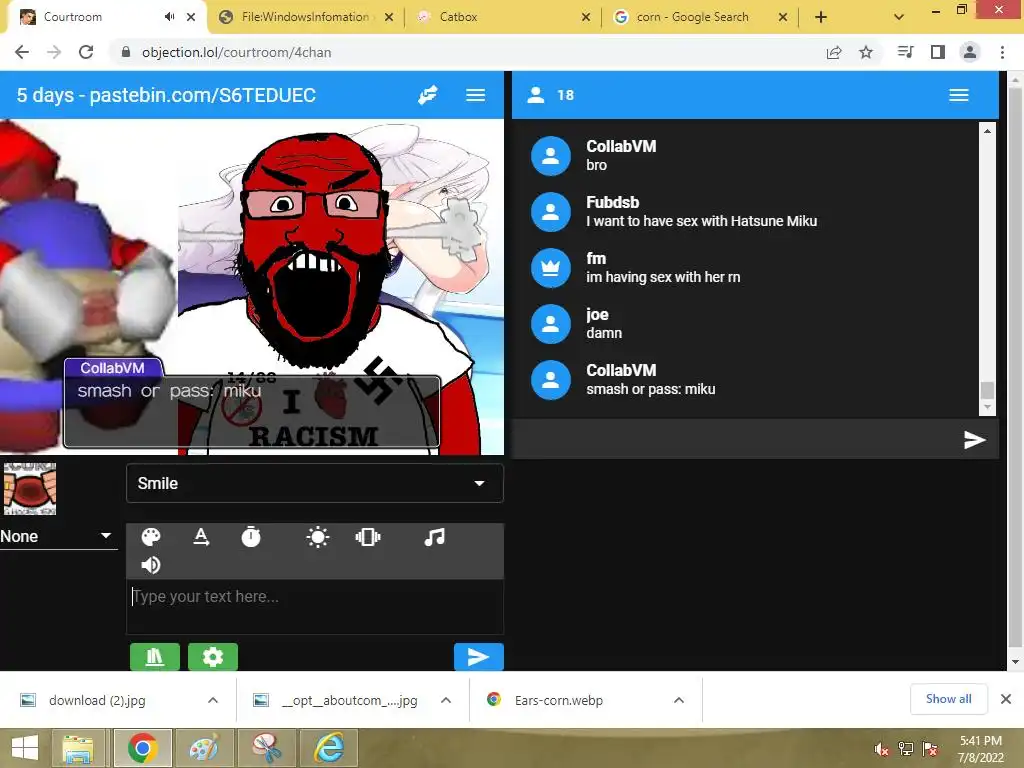Add a flash effect

[x=317, y=537]
